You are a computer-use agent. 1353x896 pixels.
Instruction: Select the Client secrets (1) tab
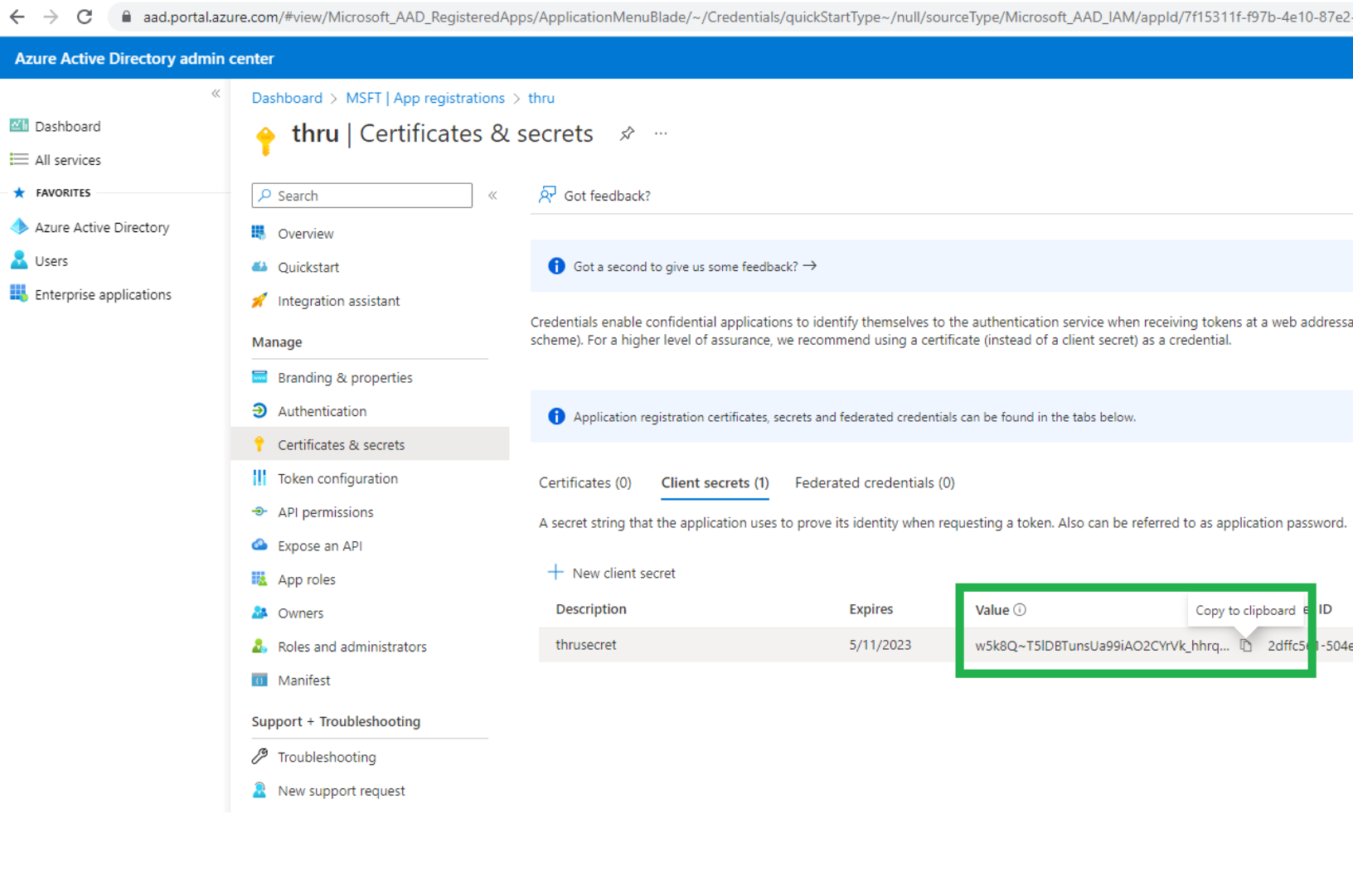pos(715,482)
